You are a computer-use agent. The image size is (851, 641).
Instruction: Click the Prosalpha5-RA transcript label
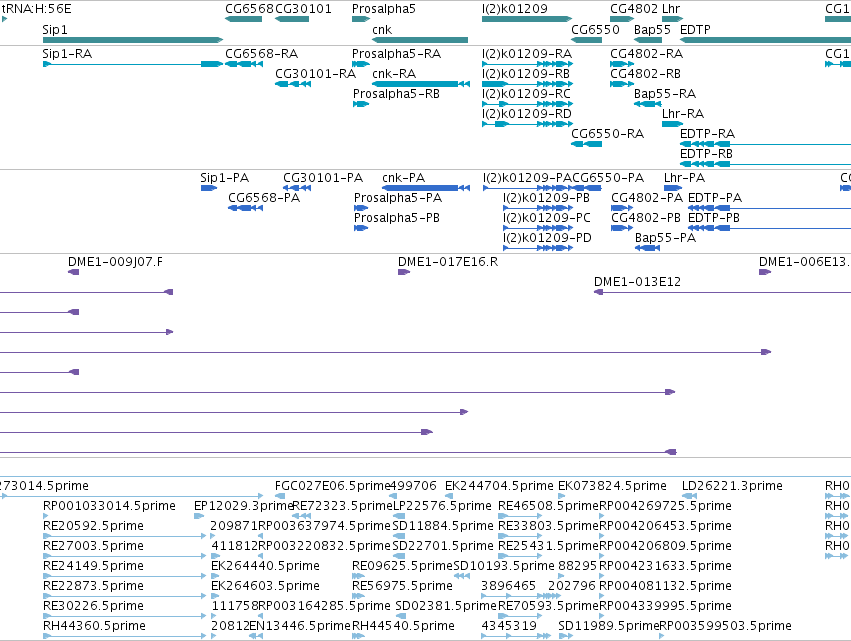[396, 54]
